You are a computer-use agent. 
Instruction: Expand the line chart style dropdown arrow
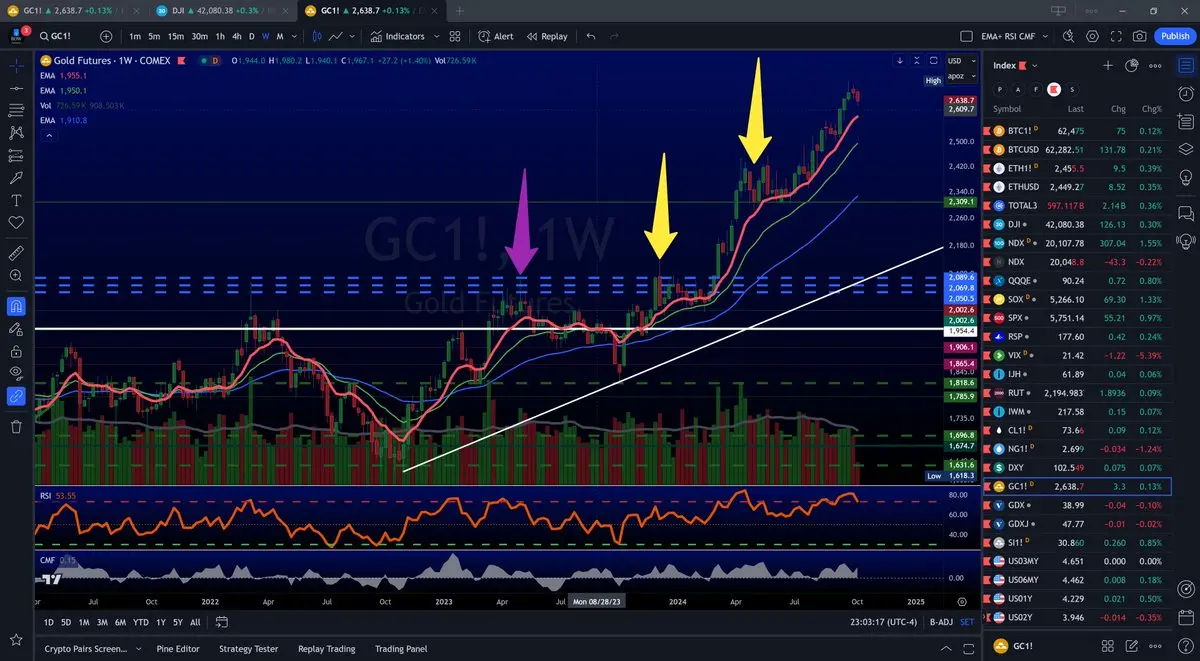pos(354,36)
